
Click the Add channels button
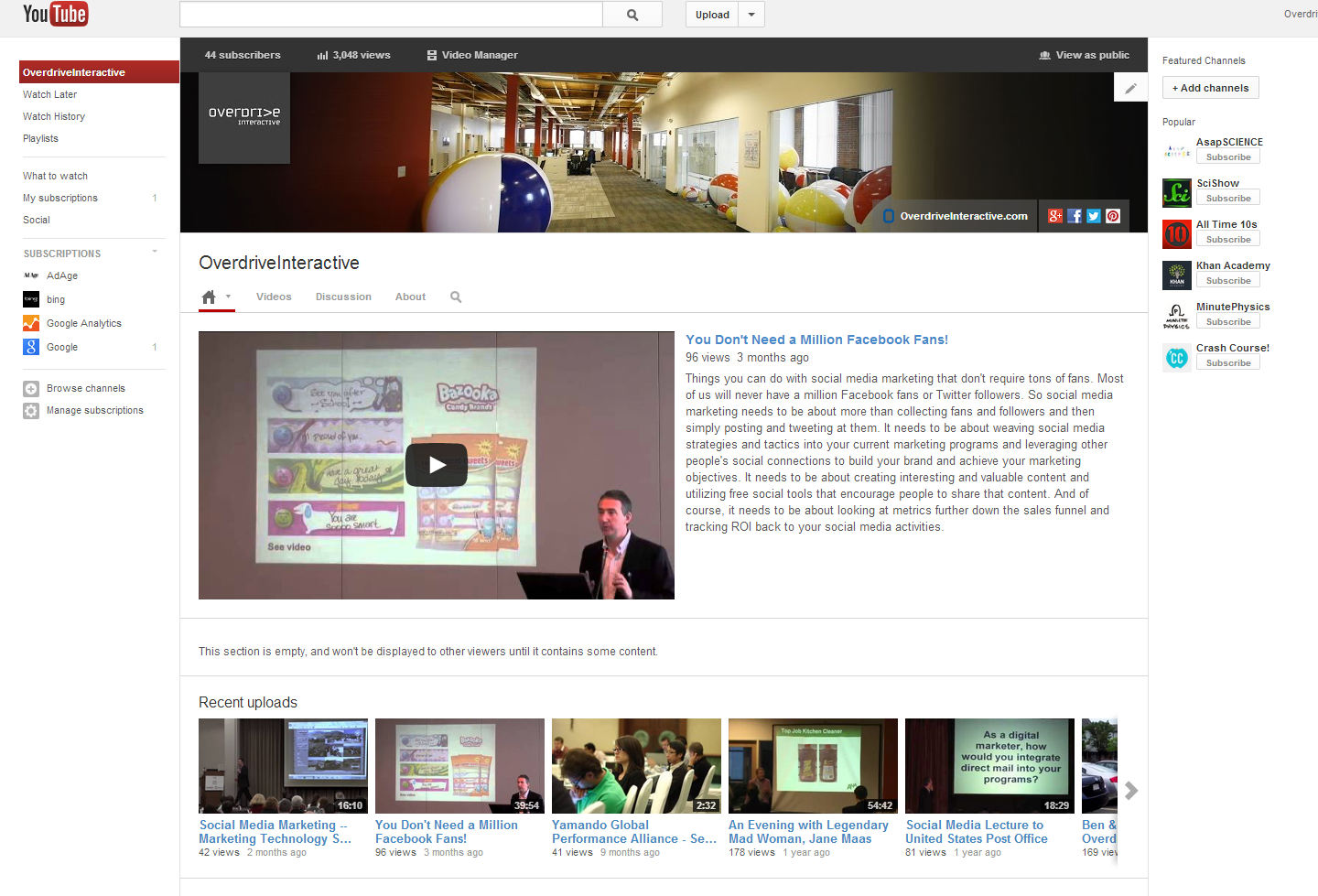pyautogui.click(x=1210, y=88)
